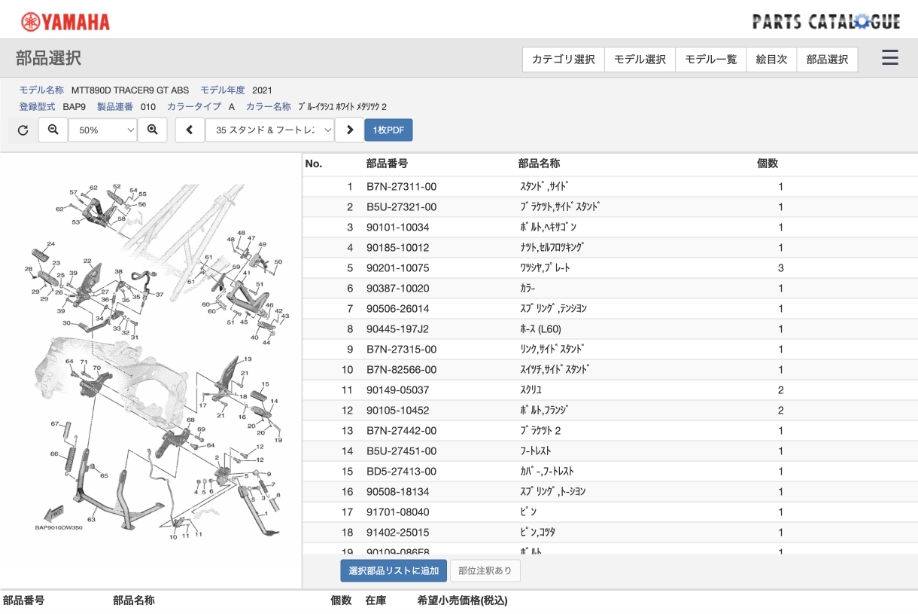Click 選択部品リストに追加 button
The width and height of the screenshot is (918, 614).
(393, 571)
